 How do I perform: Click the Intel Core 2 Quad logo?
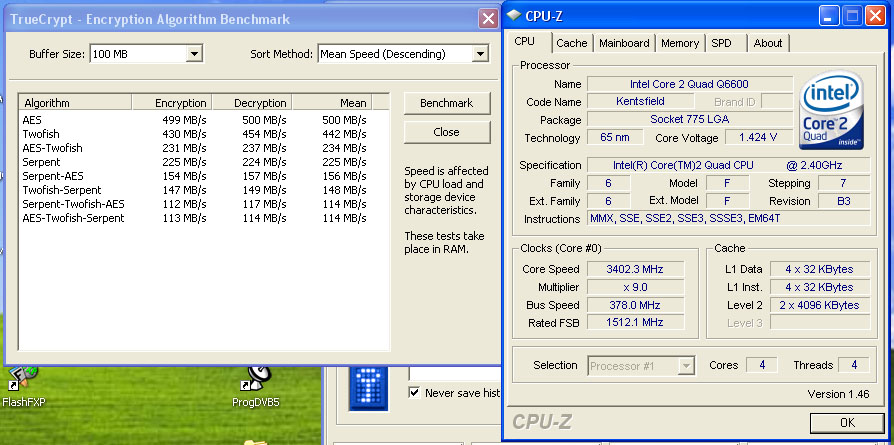(831, 110)
